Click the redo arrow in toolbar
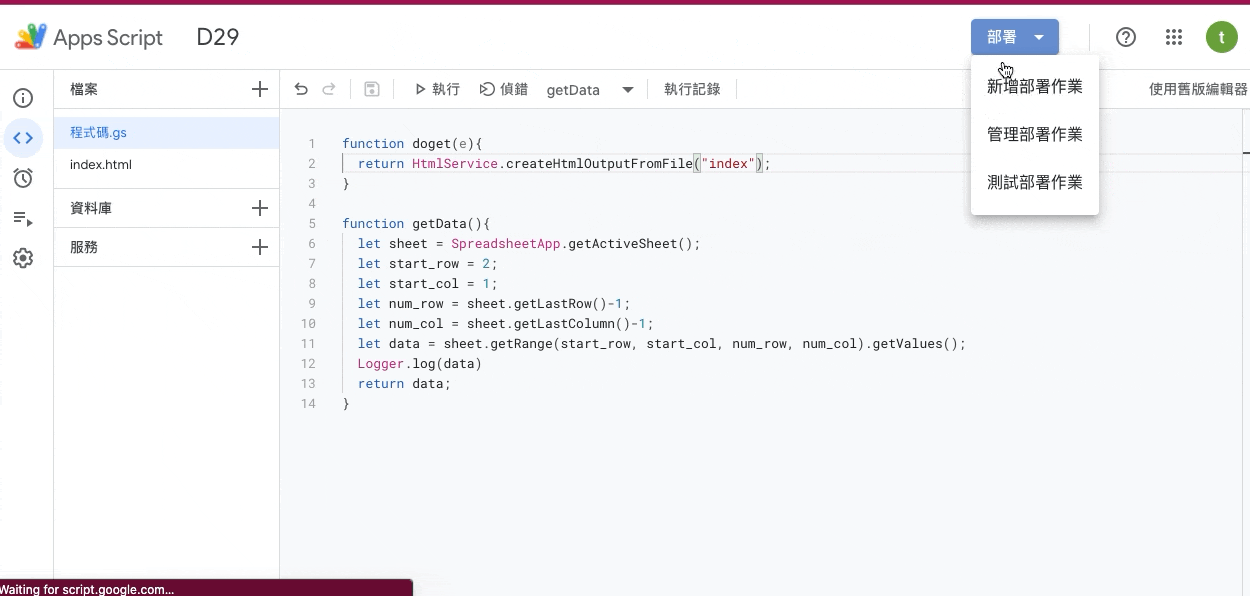Viewport: 1250px width, 596px height. click(328, 89)
